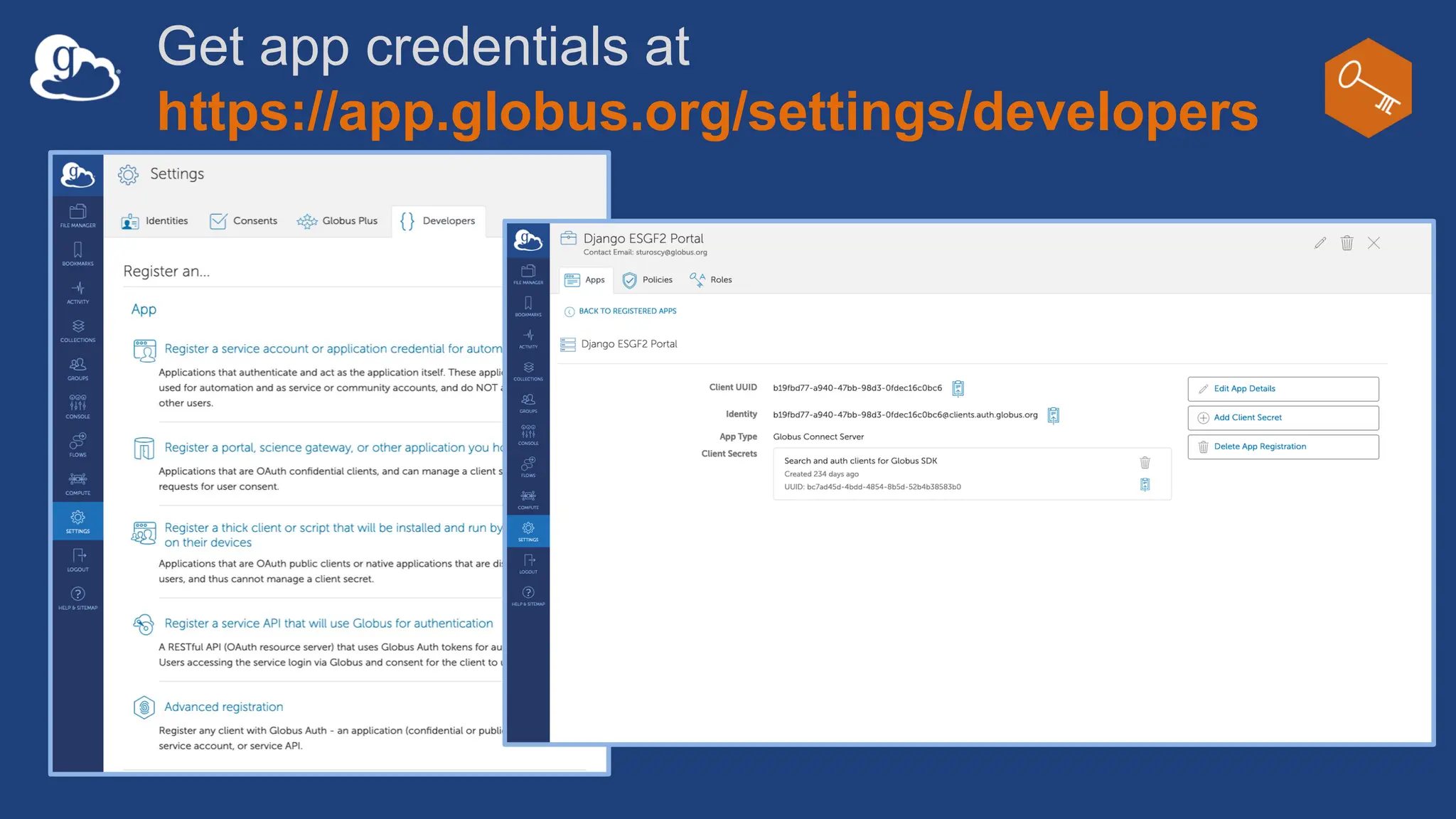Register a thick client or script link
1456x819 pixels.
click(333, 535)
